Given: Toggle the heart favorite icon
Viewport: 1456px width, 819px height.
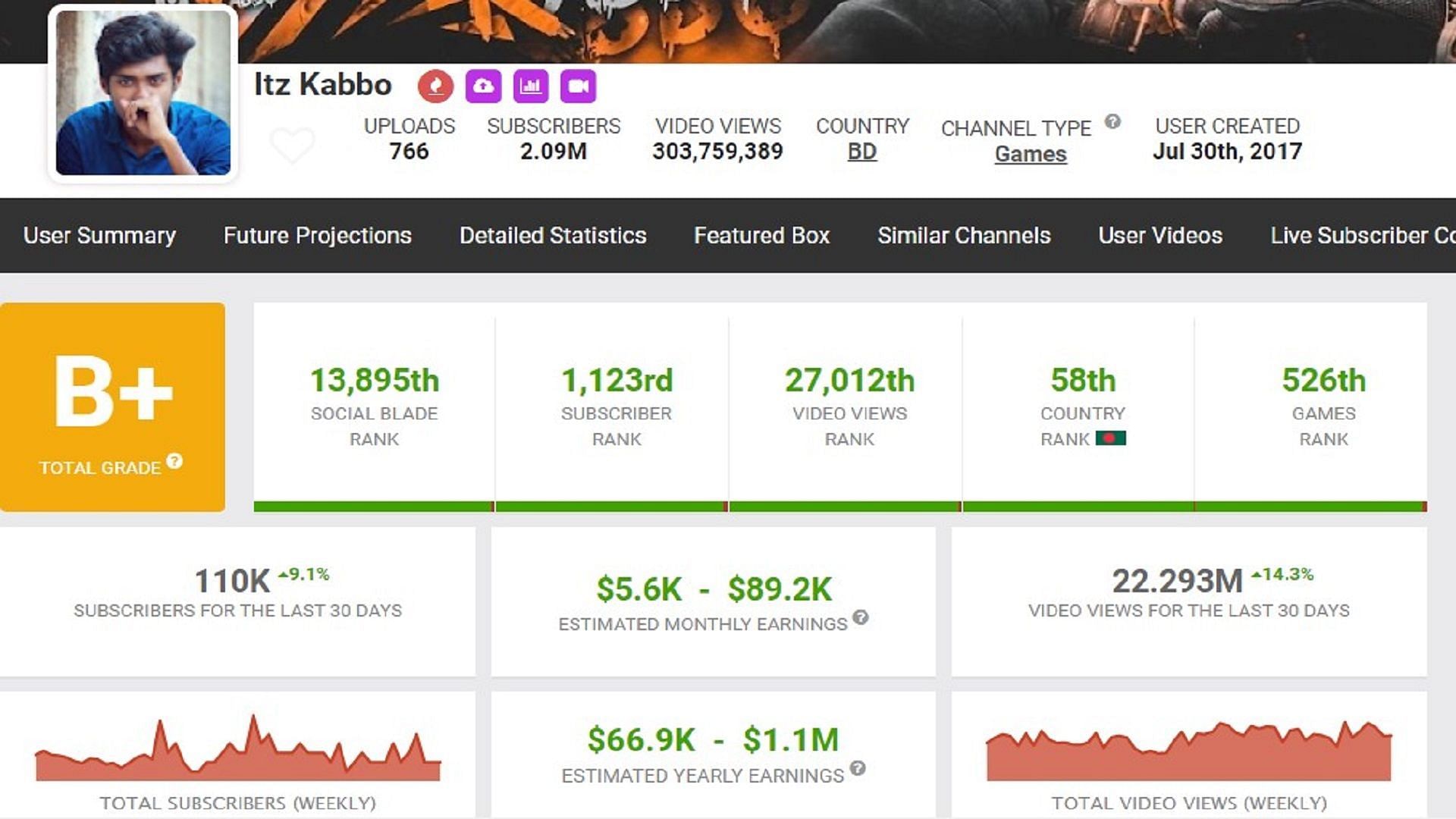Looking at the screenshot, I should (293, 145).
